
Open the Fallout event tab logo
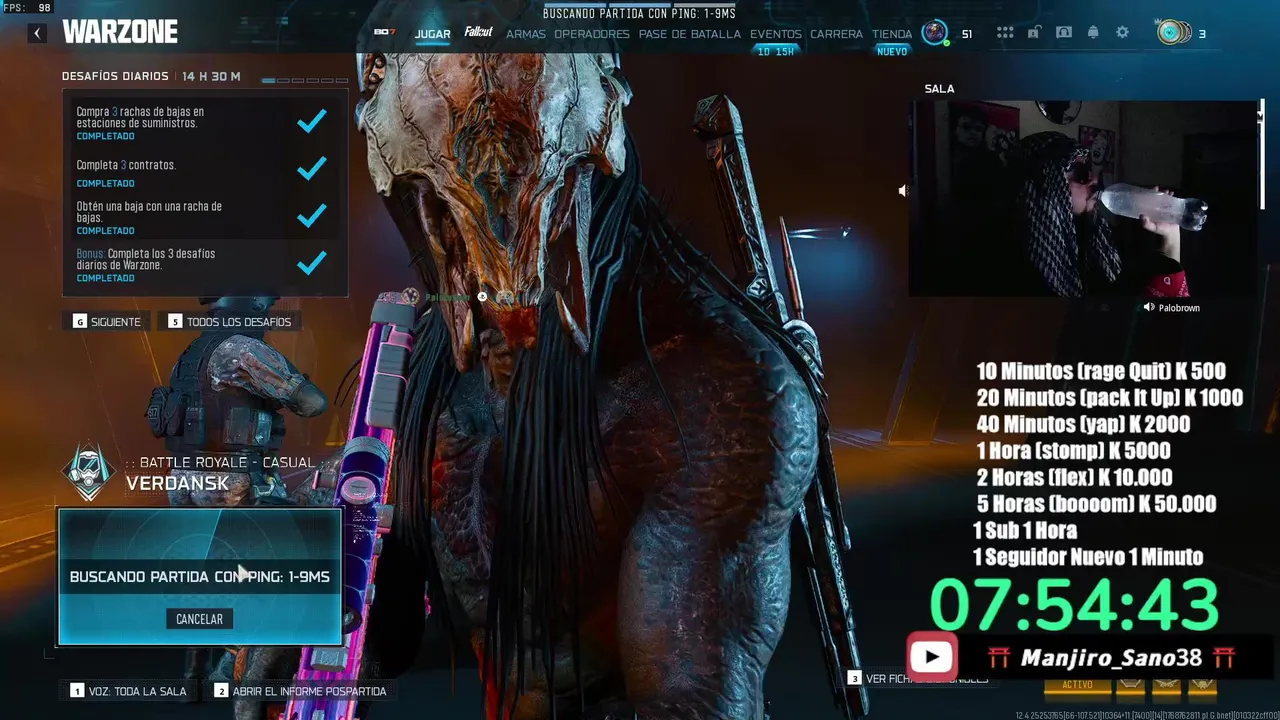click(x=478, y=32)
